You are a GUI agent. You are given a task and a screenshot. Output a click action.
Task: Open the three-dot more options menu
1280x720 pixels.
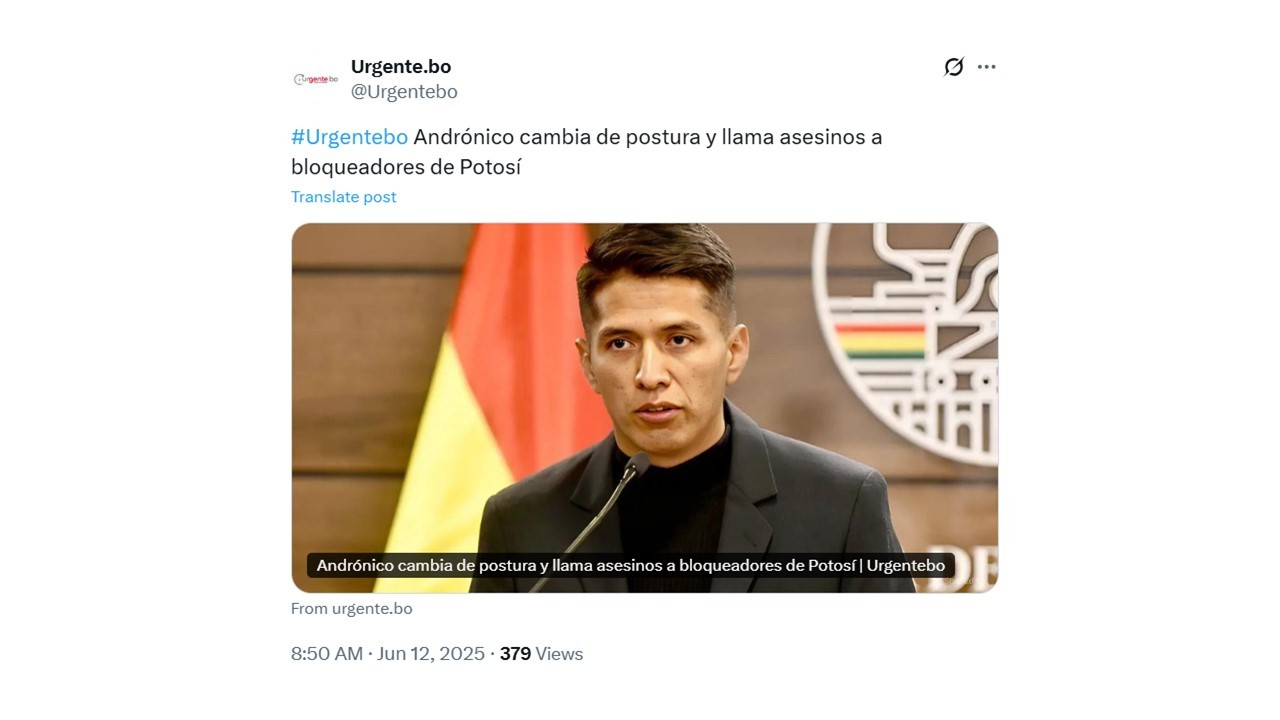click(x=987, y=67)
